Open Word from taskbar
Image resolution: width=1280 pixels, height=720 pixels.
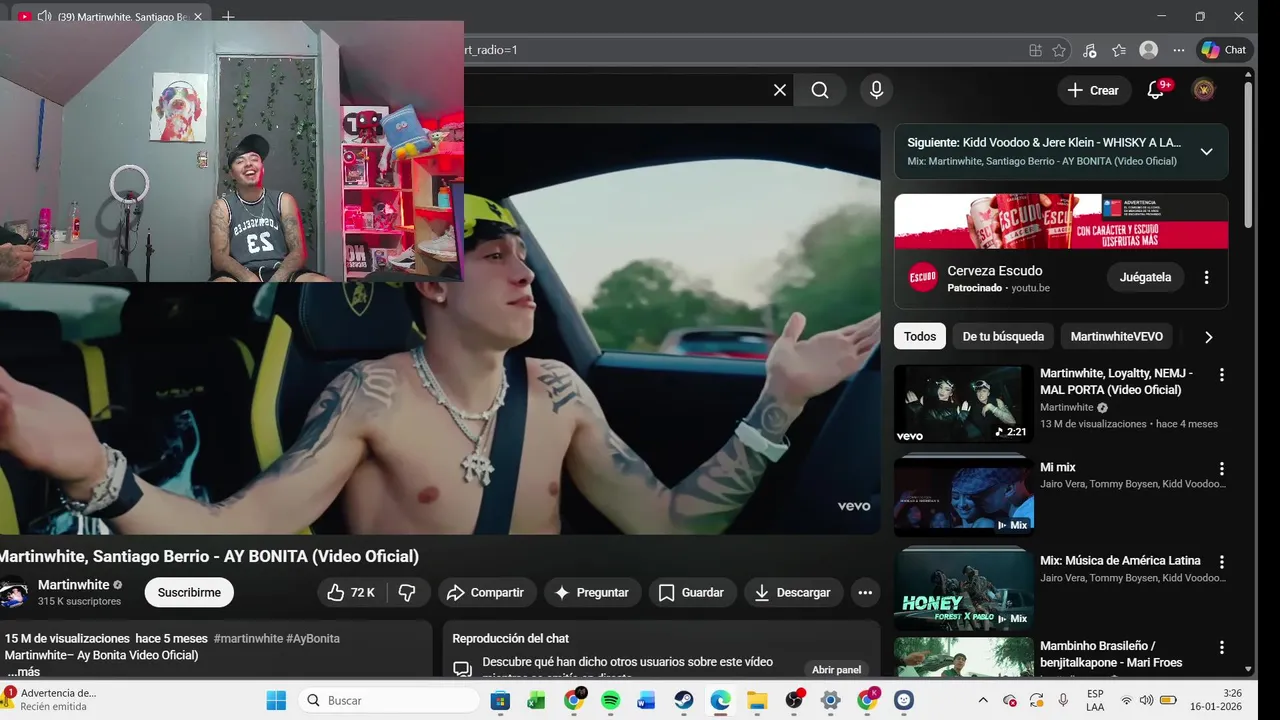tap(647, 700)
